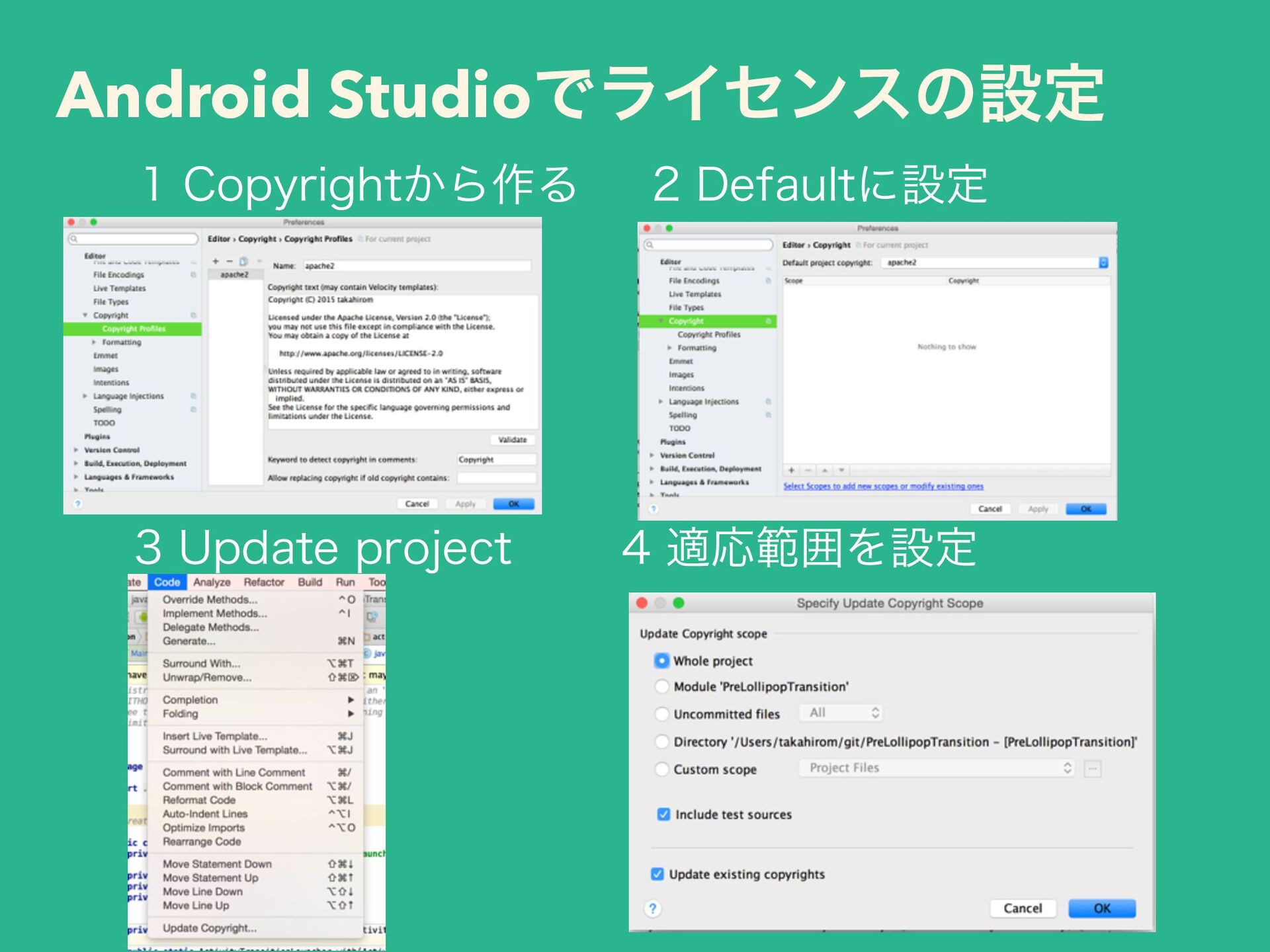Image resolution: width=1270 pixels, height=952 pixels.
Task: Move scope up with up-arrow icon under Scope table
Action: tap(824, 470)
